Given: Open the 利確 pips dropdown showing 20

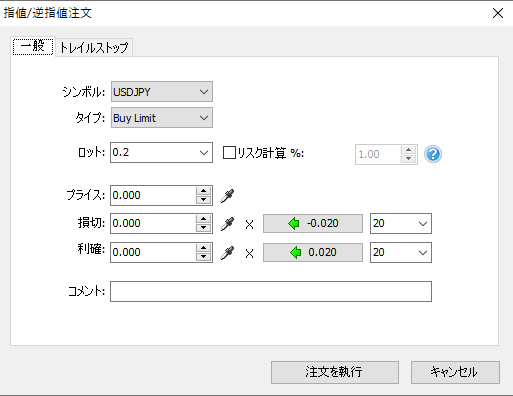Looking at the screenshot, I should pos(401,253).
